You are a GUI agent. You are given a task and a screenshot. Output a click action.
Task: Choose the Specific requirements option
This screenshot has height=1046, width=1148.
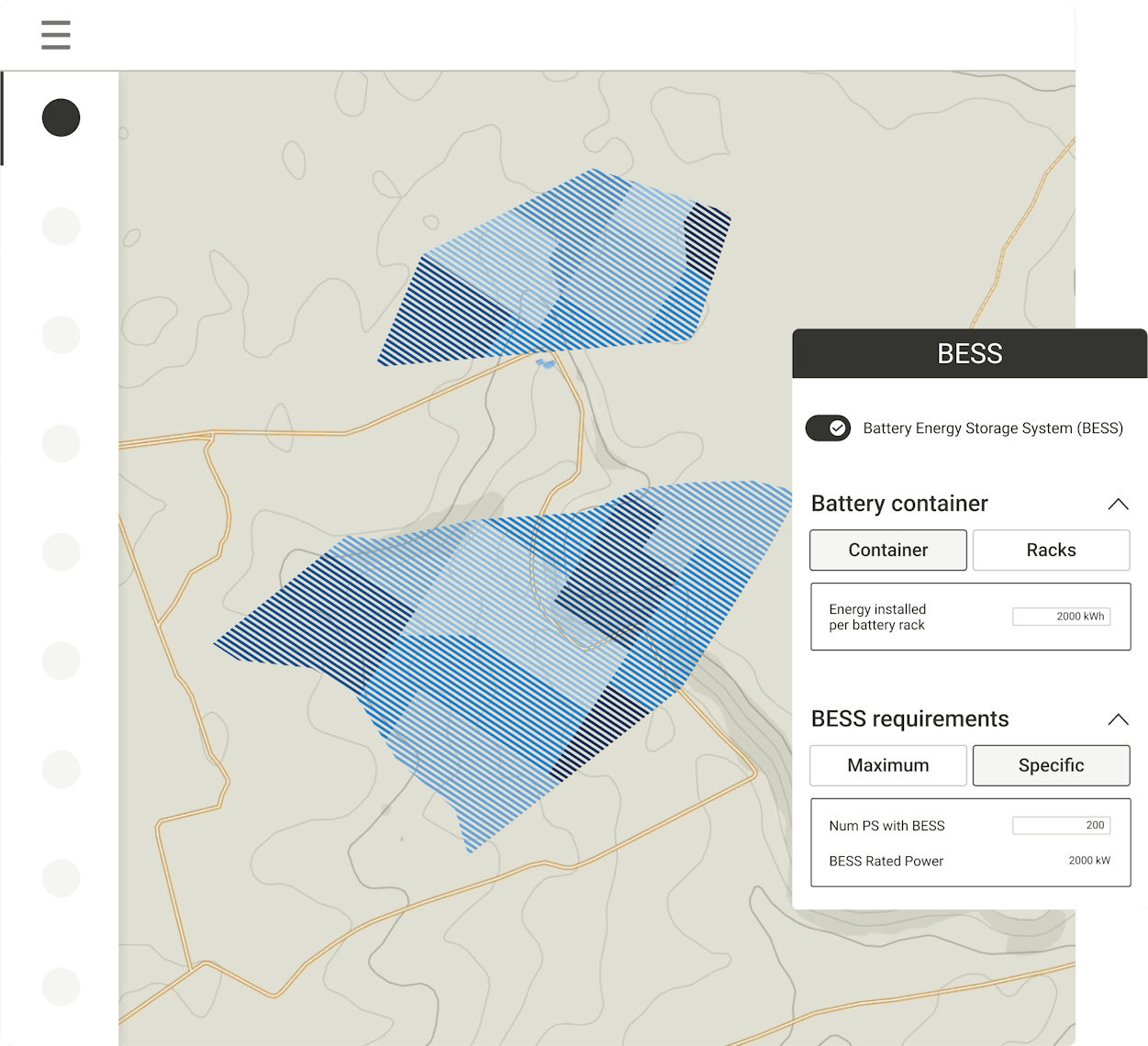click(1051, 765)
